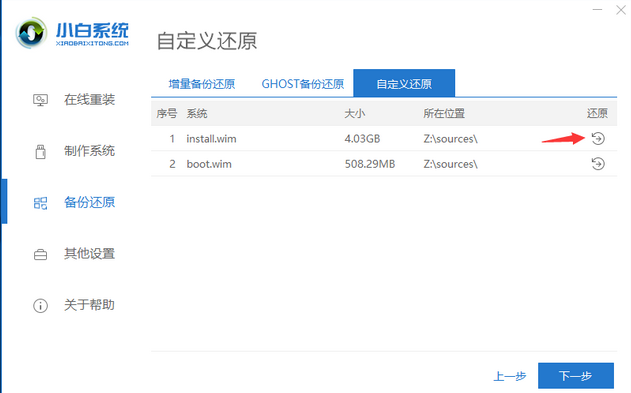Click the 下一步 button
The height and width of the screenshot is (393, 631).
[x=576, y=376]
